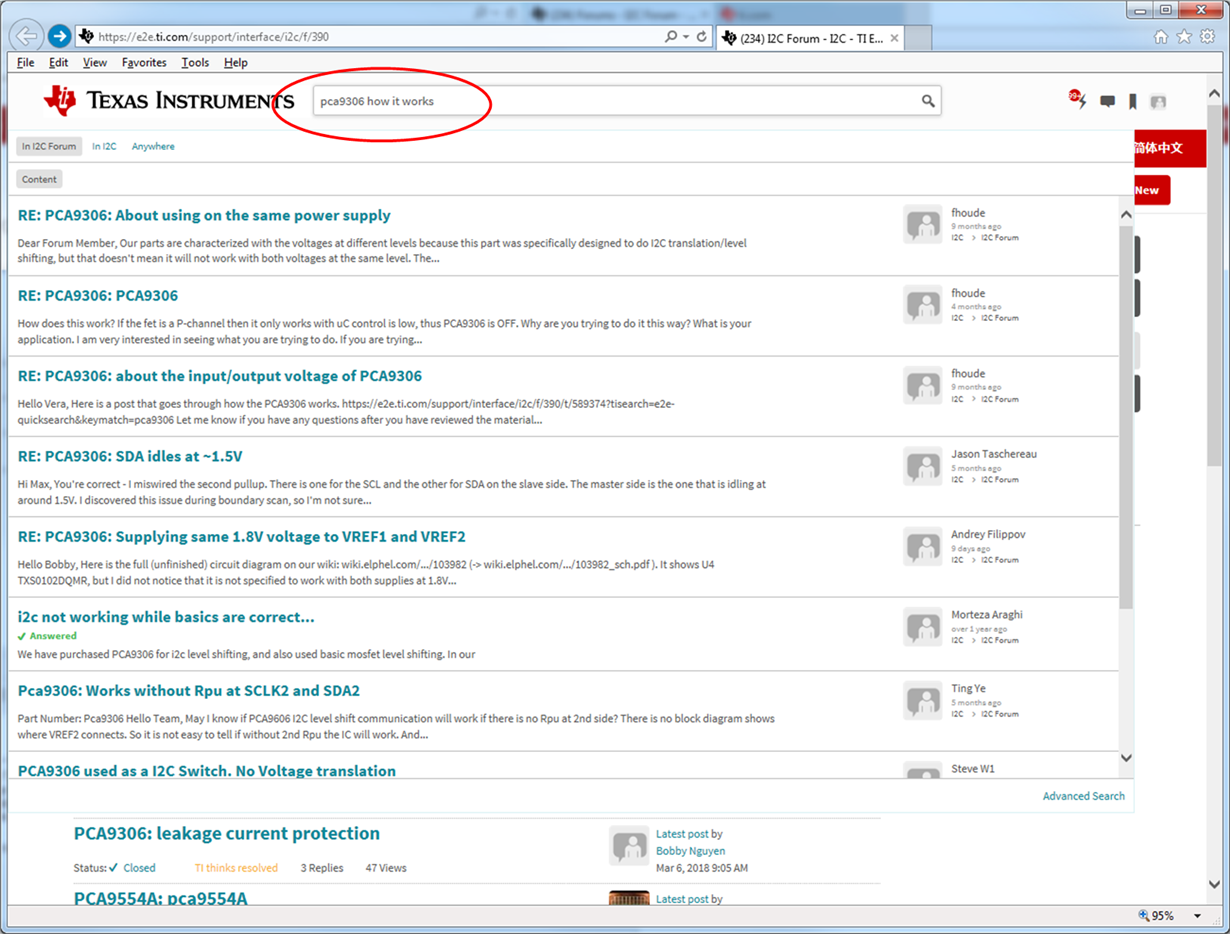Image resolution: width=1230 pixels, height=934 pixels.
Task: Open the Help menu
Action: pyautogui.click(x=236, y=62)
